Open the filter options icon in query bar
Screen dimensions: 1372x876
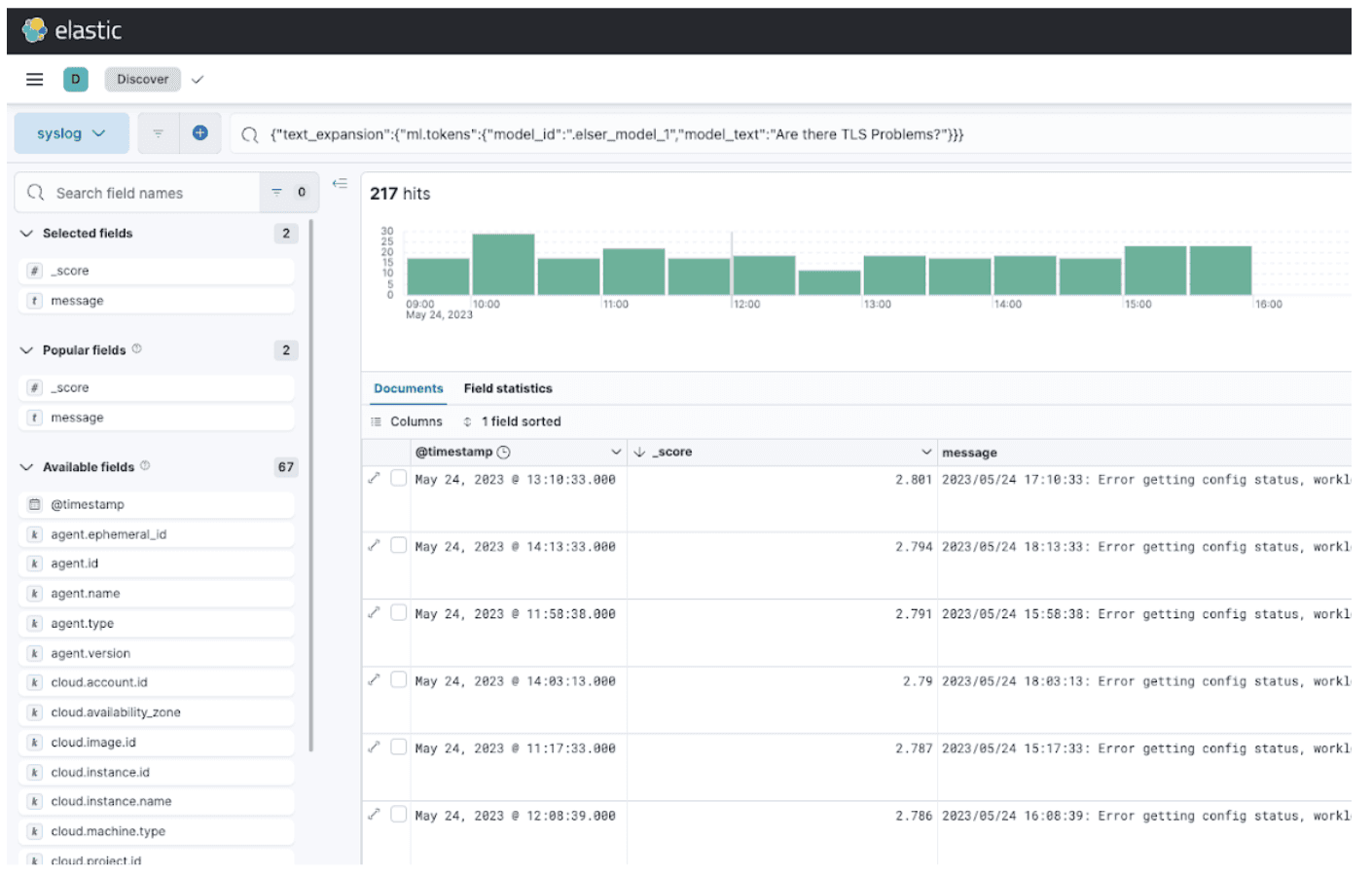pos(158,133)
